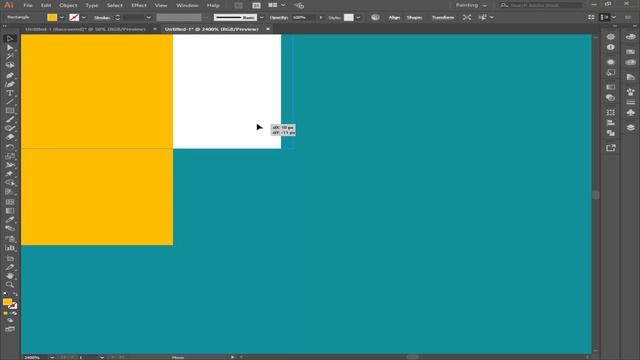Select the Lasso tool

coord(10,65)
